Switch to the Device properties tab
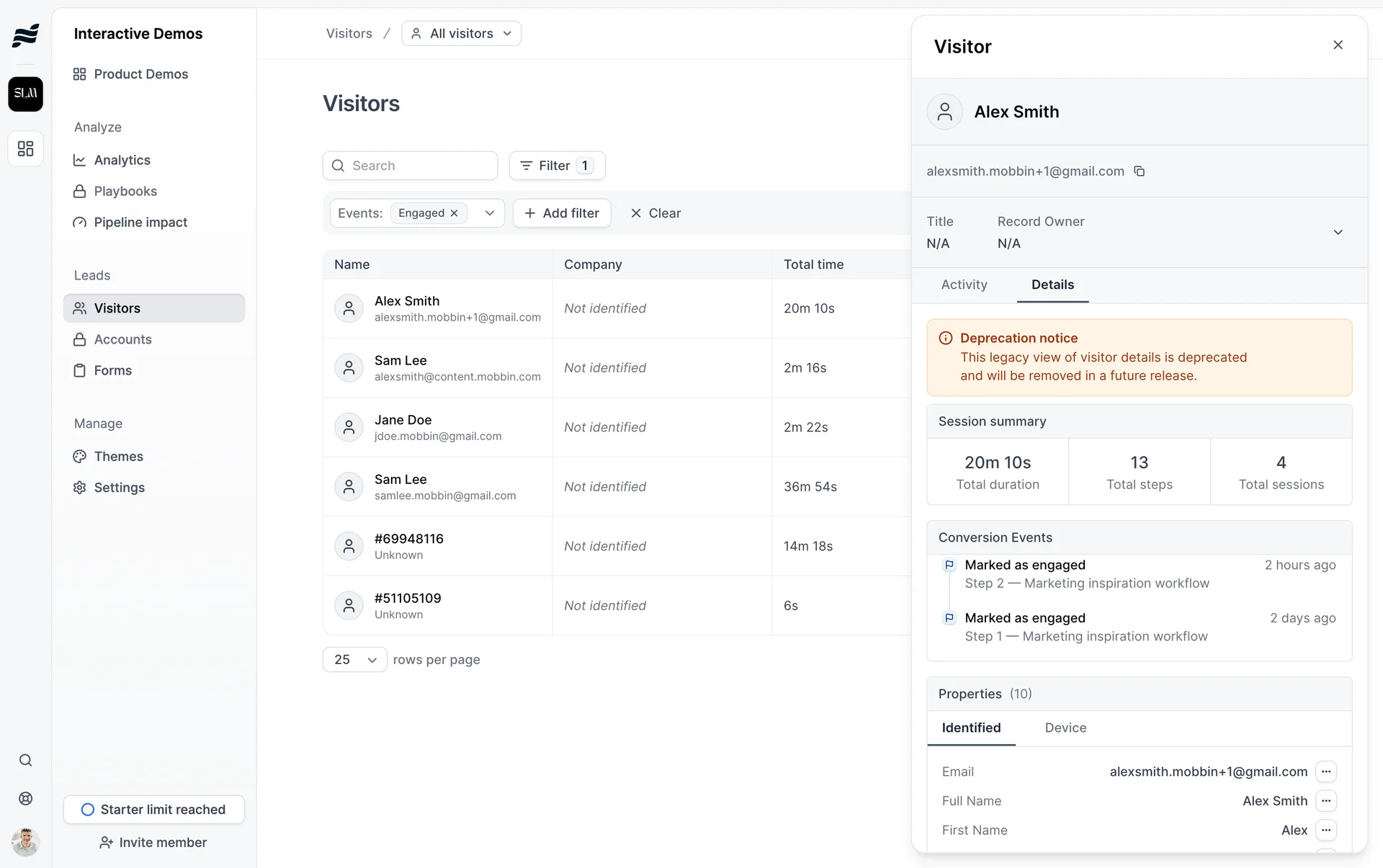This screenshot has width=1383, height=868. click(1065, 728)
